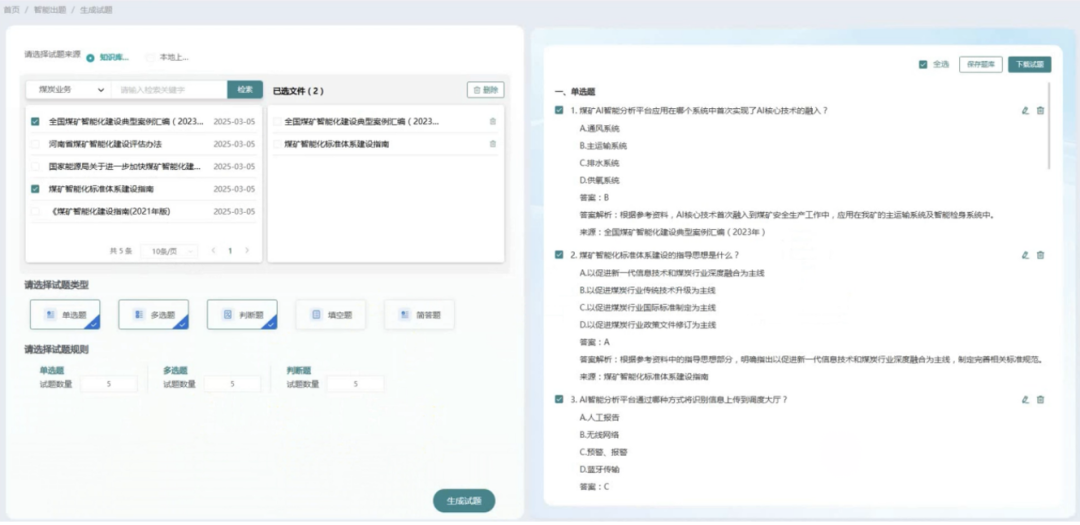Click option D.供氧系统 in question 1
The image size is (1080, 525).
(x=600, y=181)
